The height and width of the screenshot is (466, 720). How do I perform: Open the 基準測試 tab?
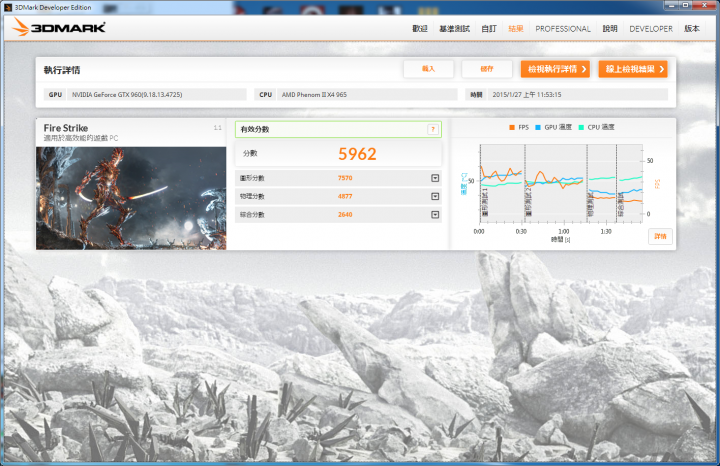454,29
